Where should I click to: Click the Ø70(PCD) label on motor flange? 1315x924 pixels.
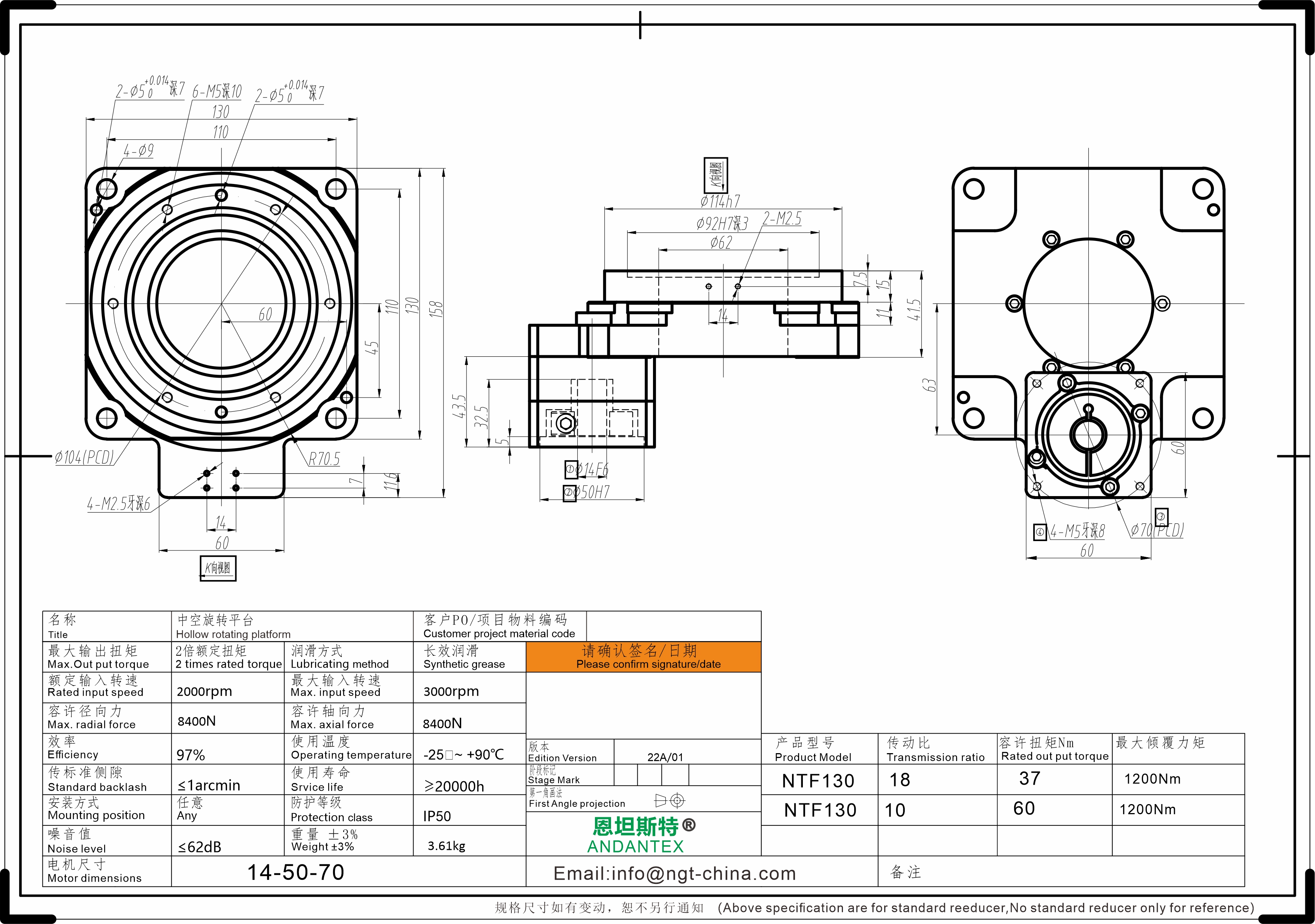(x=1157, y=530)
